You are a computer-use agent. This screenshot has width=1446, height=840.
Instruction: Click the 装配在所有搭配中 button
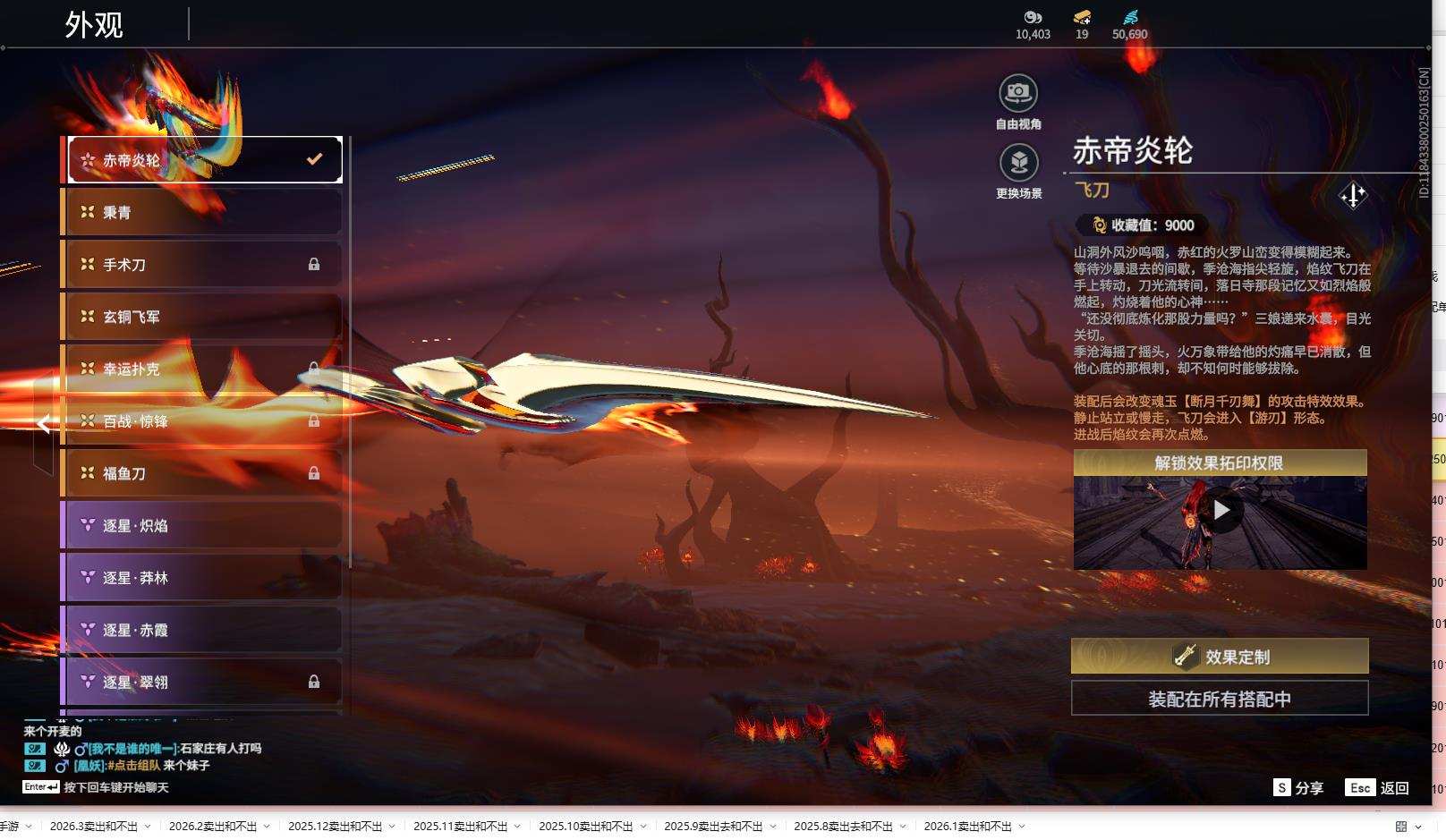point(1219,699)
